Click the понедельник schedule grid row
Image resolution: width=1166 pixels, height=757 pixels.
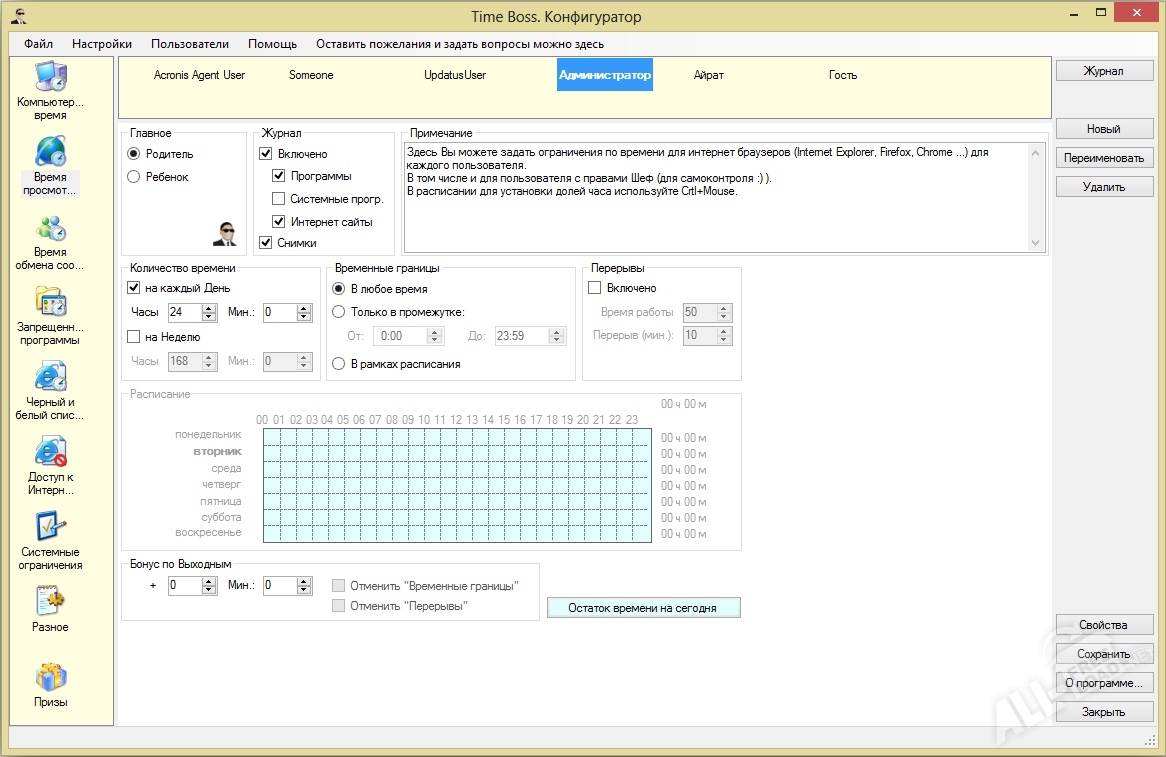point(456,437)
